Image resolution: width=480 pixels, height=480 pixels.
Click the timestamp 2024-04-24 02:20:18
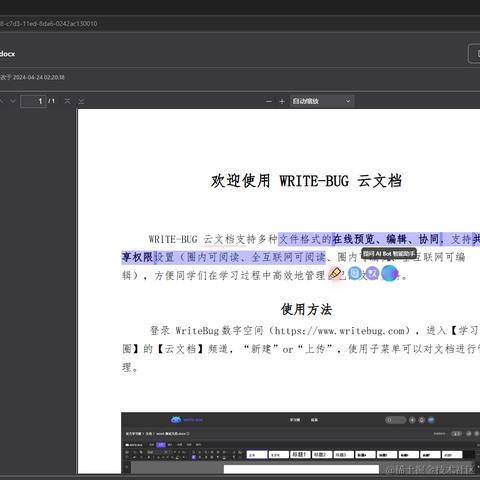pos(38,77)
